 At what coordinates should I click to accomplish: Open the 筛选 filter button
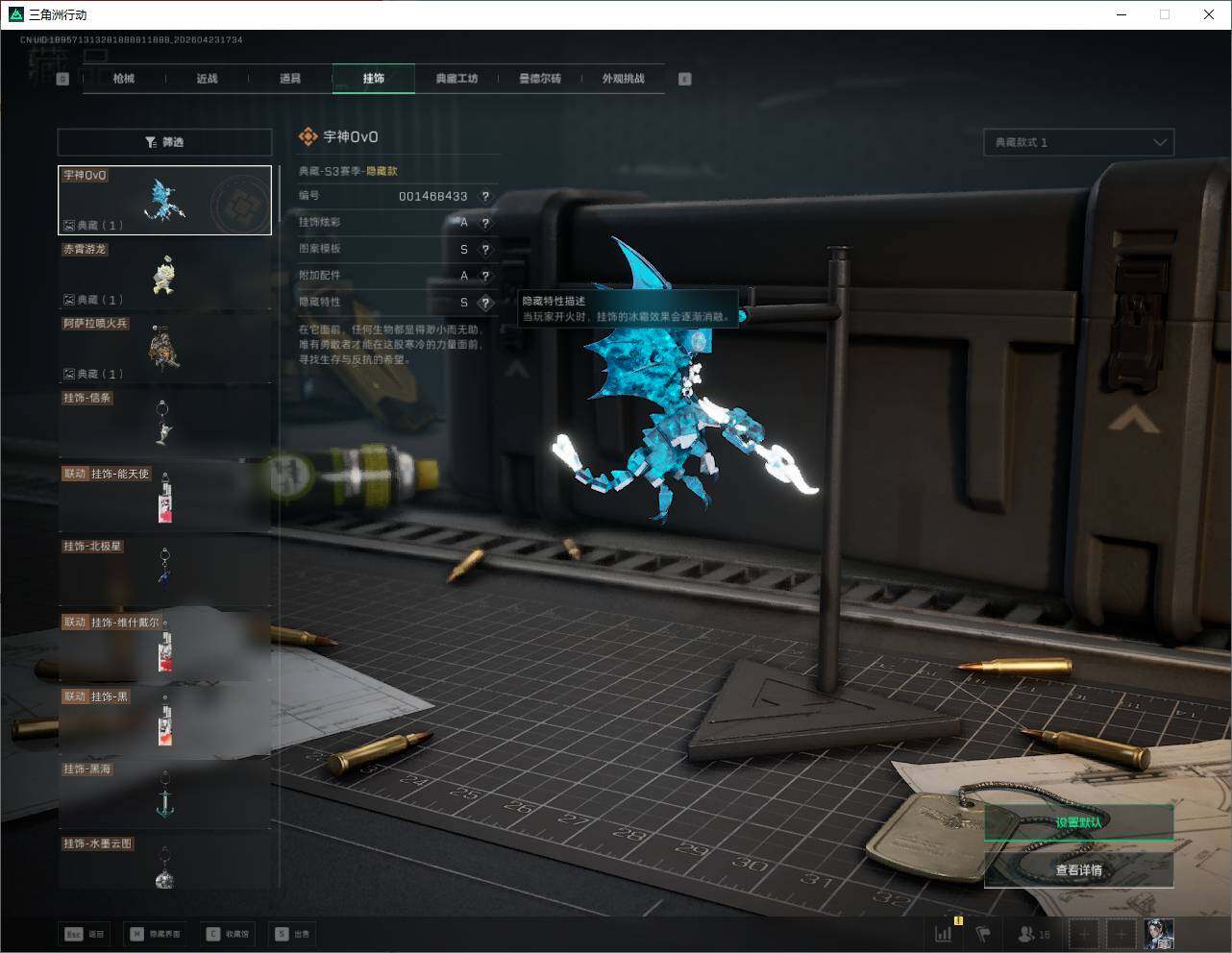[164, 142]
